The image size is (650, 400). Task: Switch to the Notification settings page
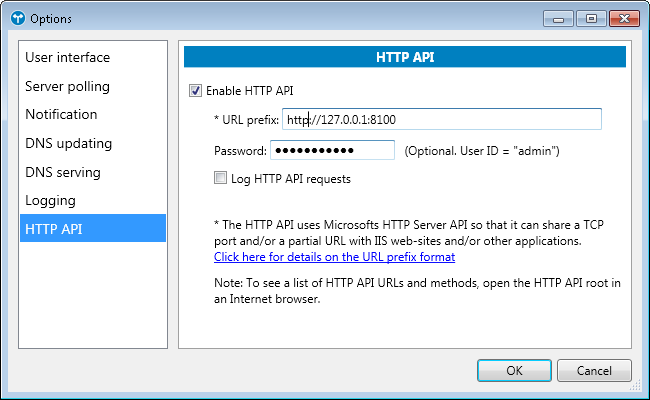tap(61, 114)
